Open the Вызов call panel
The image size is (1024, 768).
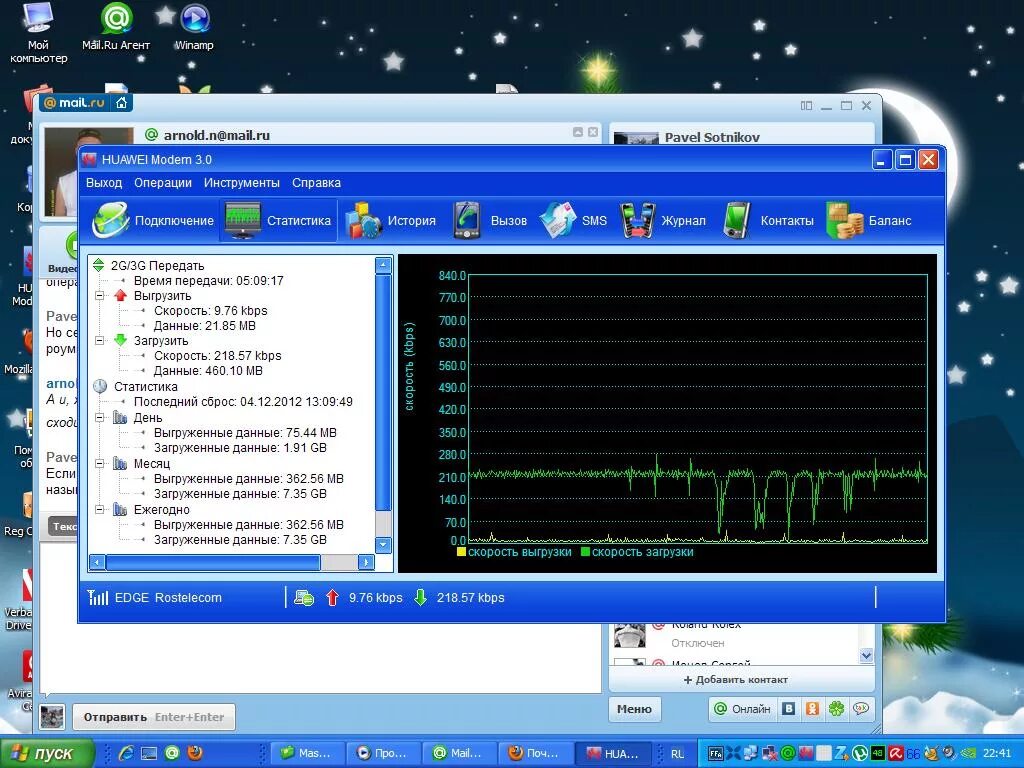click(490, 221)
